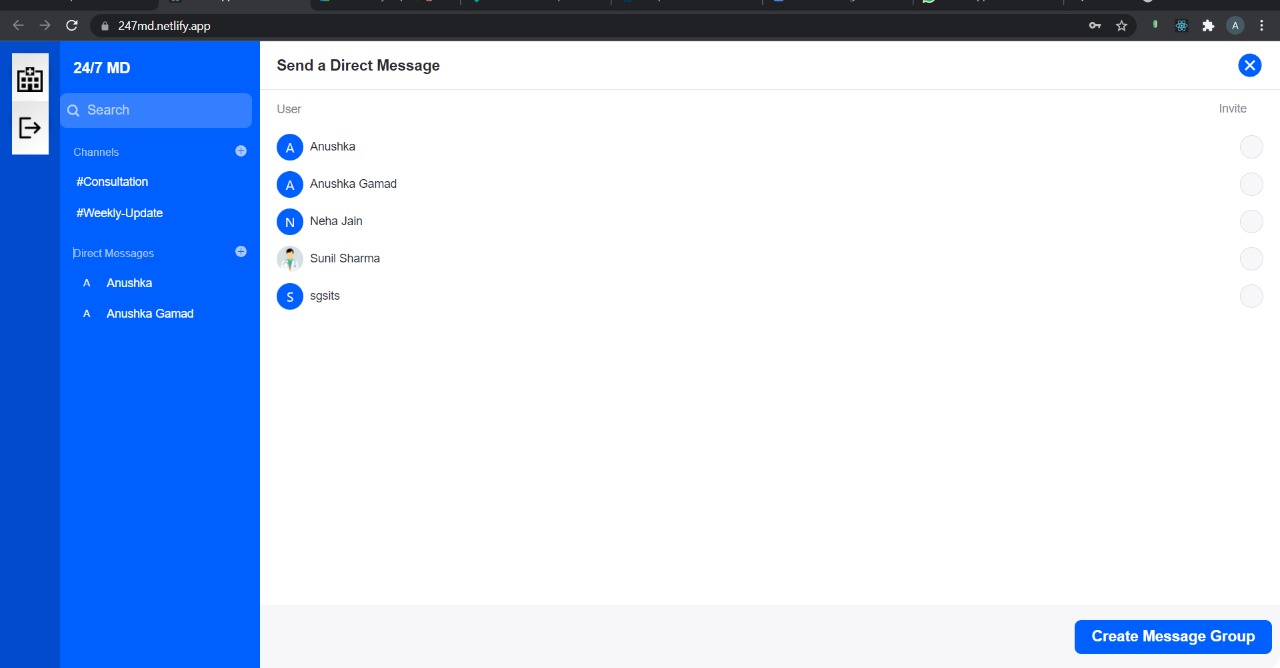The image size is (1280, 668).
Task: Click Anushka's avatar in user list
Action: point(290,148)
